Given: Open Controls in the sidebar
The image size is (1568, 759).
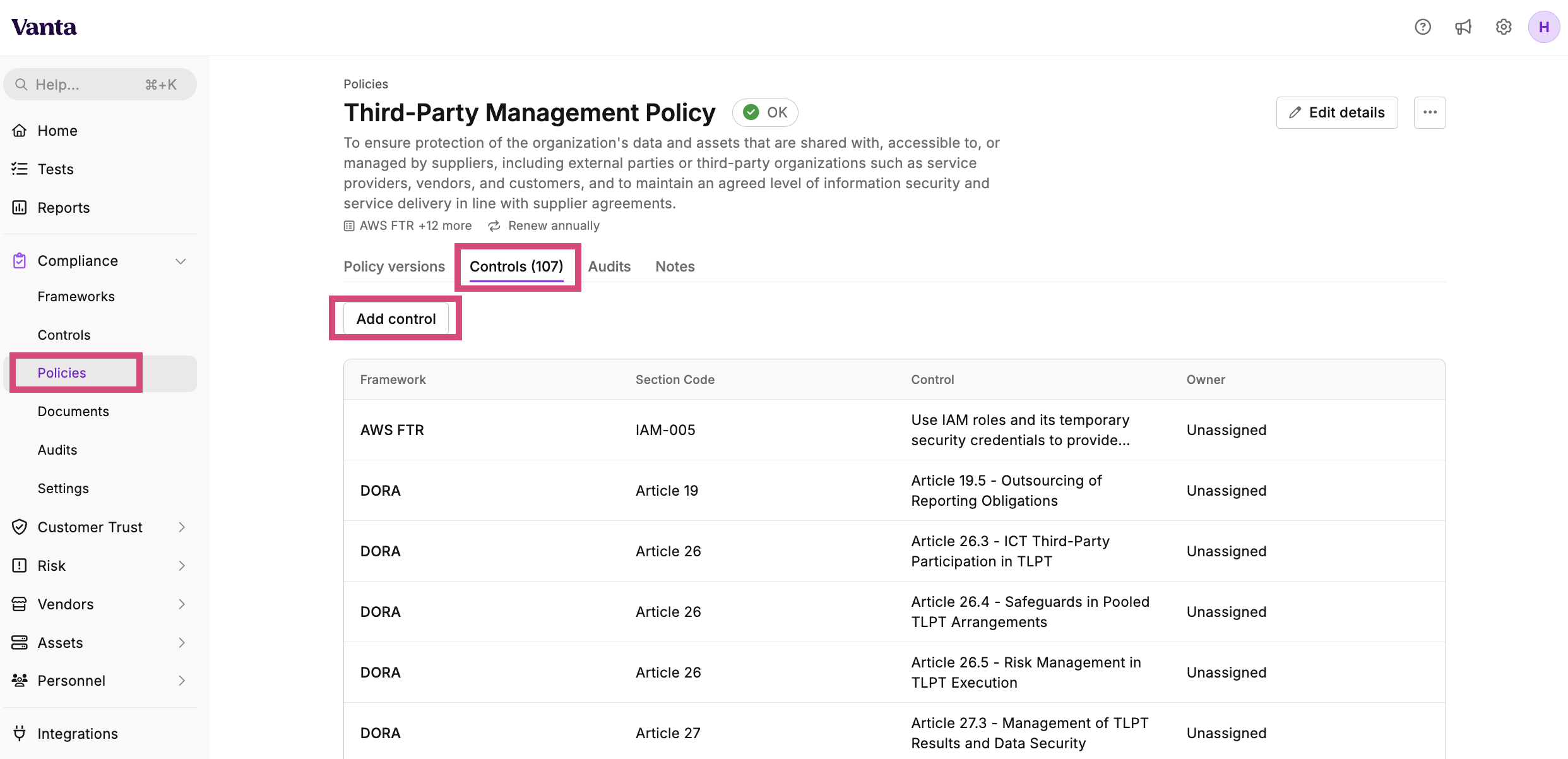Looking at the screenshot, I should [64, 335].
